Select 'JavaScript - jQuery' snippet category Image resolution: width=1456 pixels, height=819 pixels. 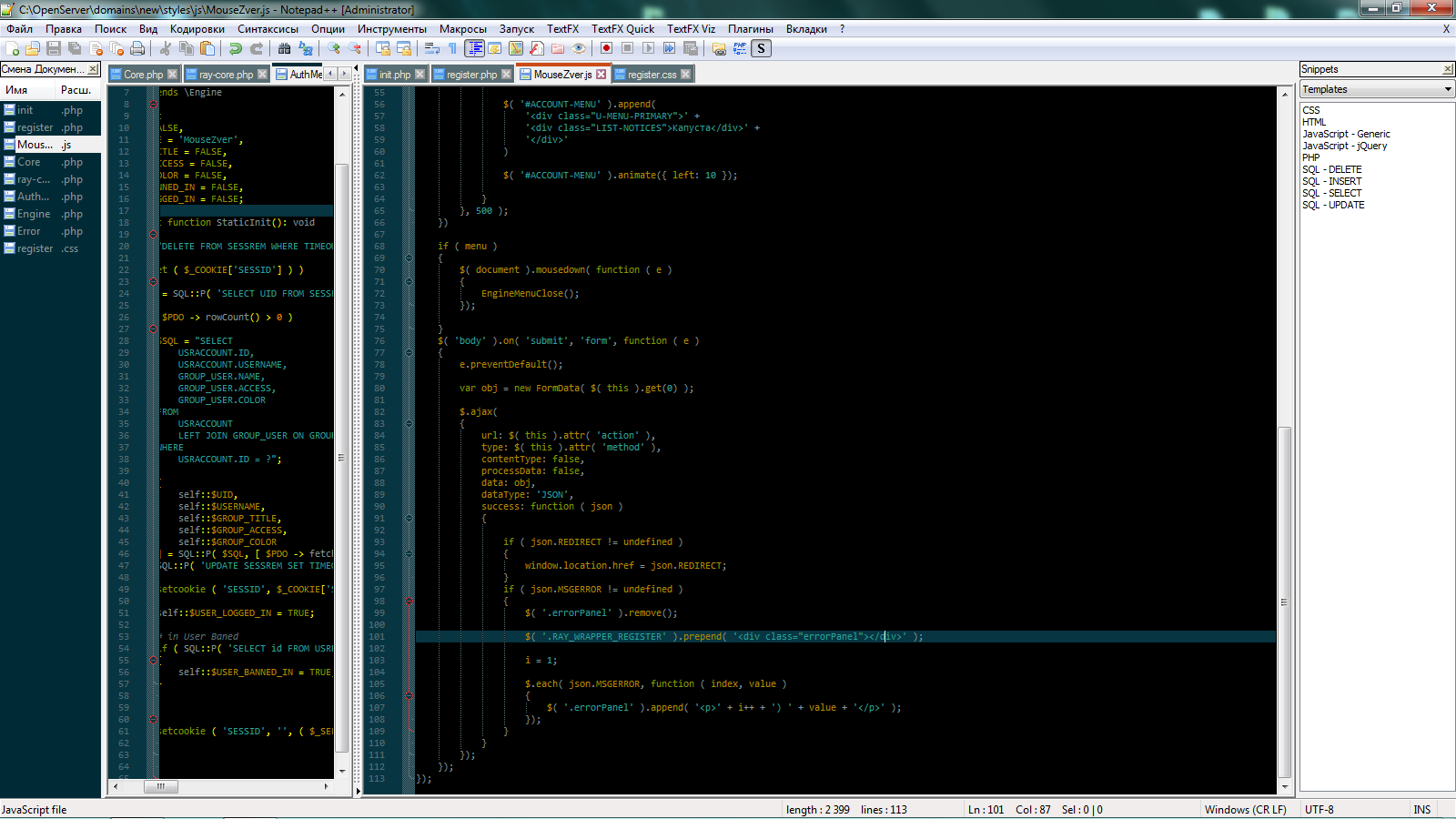click(x=1344, y=146)
